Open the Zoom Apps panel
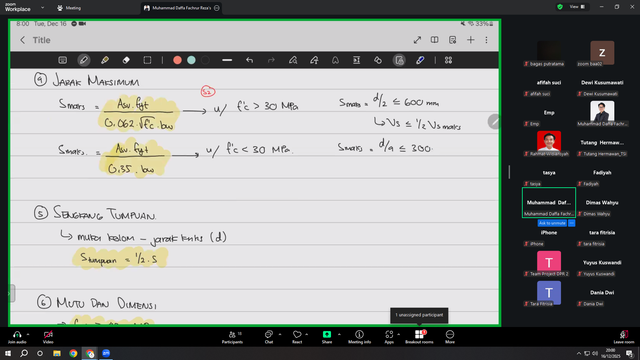This screenshot has height=360, width=640. pyautogui.click(x=389, y=337)
